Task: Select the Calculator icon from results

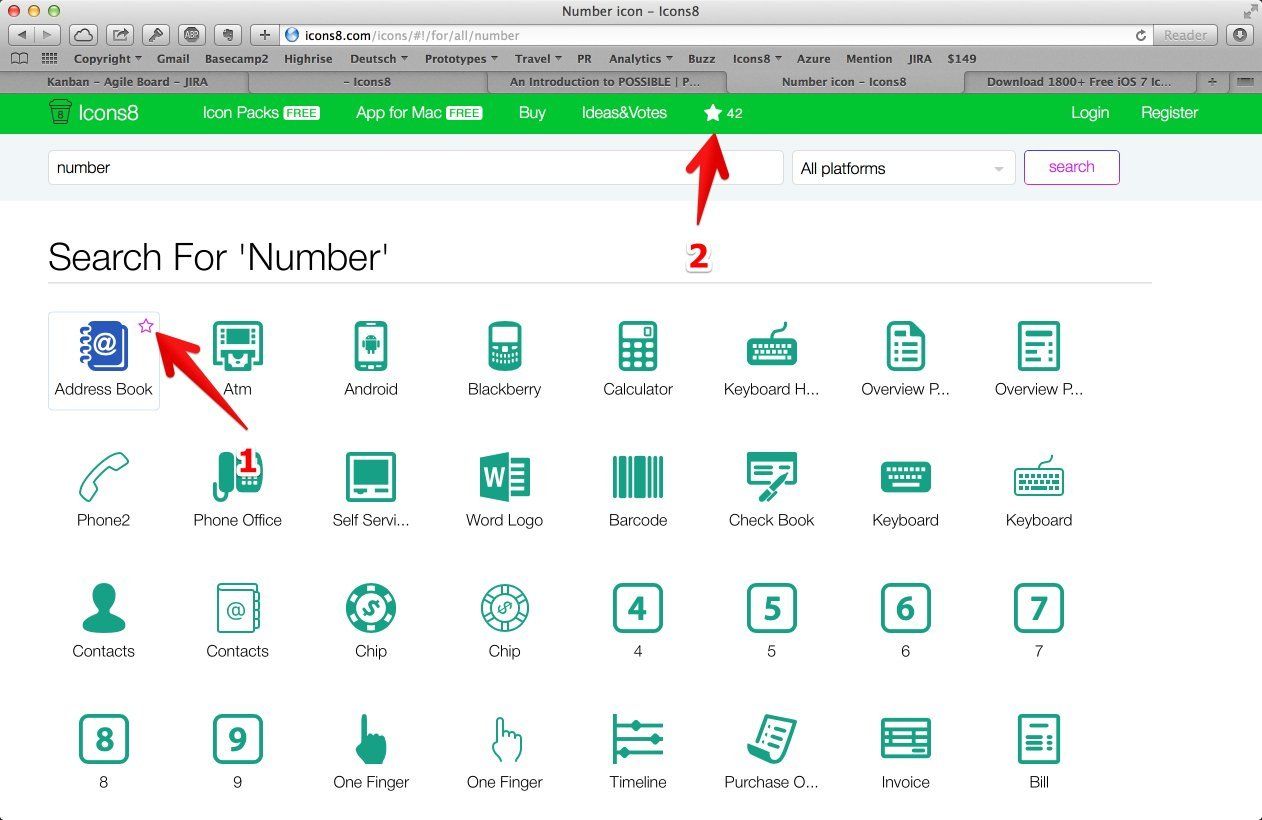Action: (x=637, y=346)
